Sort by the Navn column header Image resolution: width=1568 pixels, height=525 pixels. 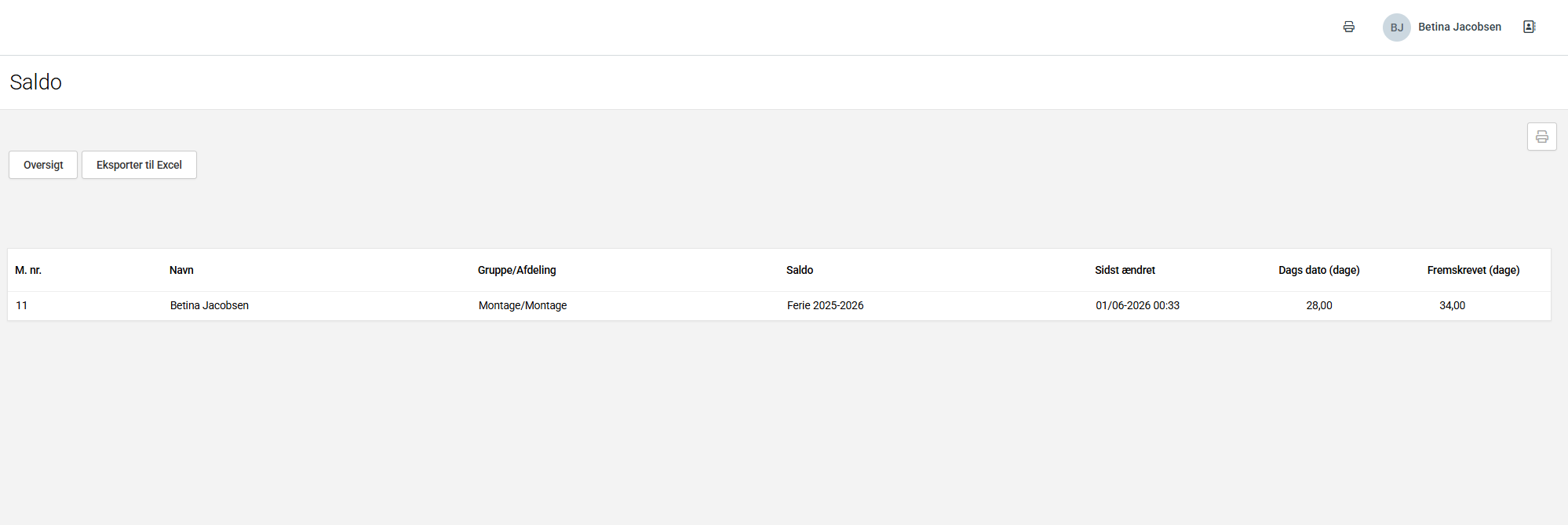(x=181, y=270)
